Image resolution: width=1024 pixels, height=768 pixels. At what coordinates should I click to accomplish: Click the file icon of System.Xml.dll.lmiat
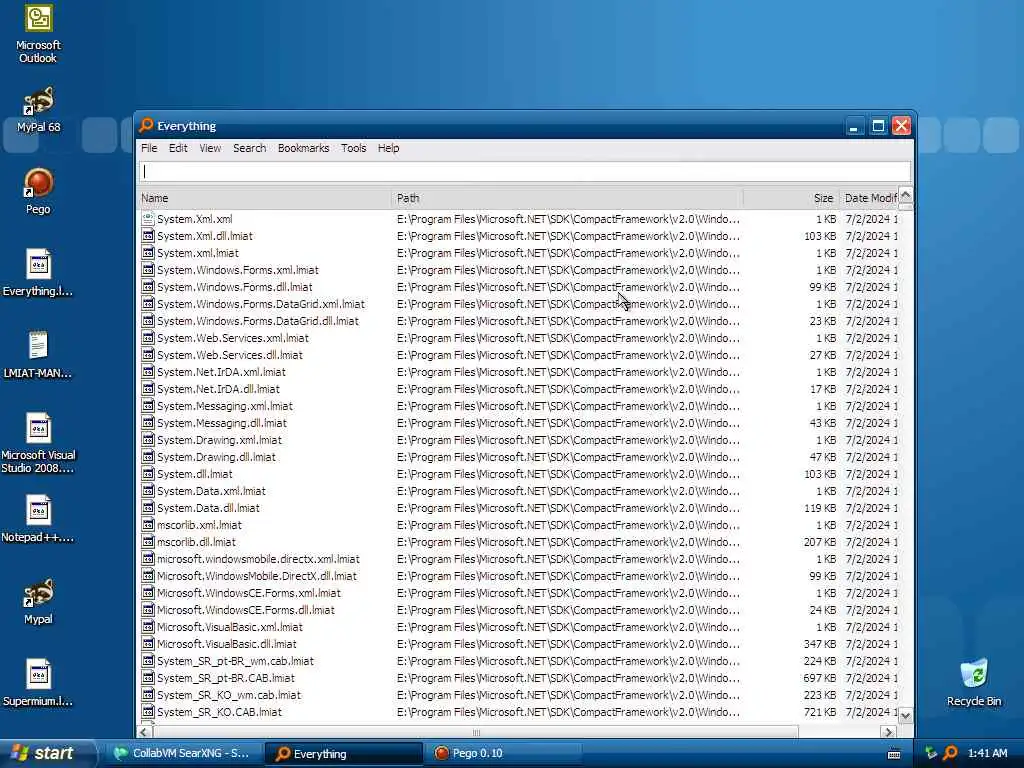point(148,236)
